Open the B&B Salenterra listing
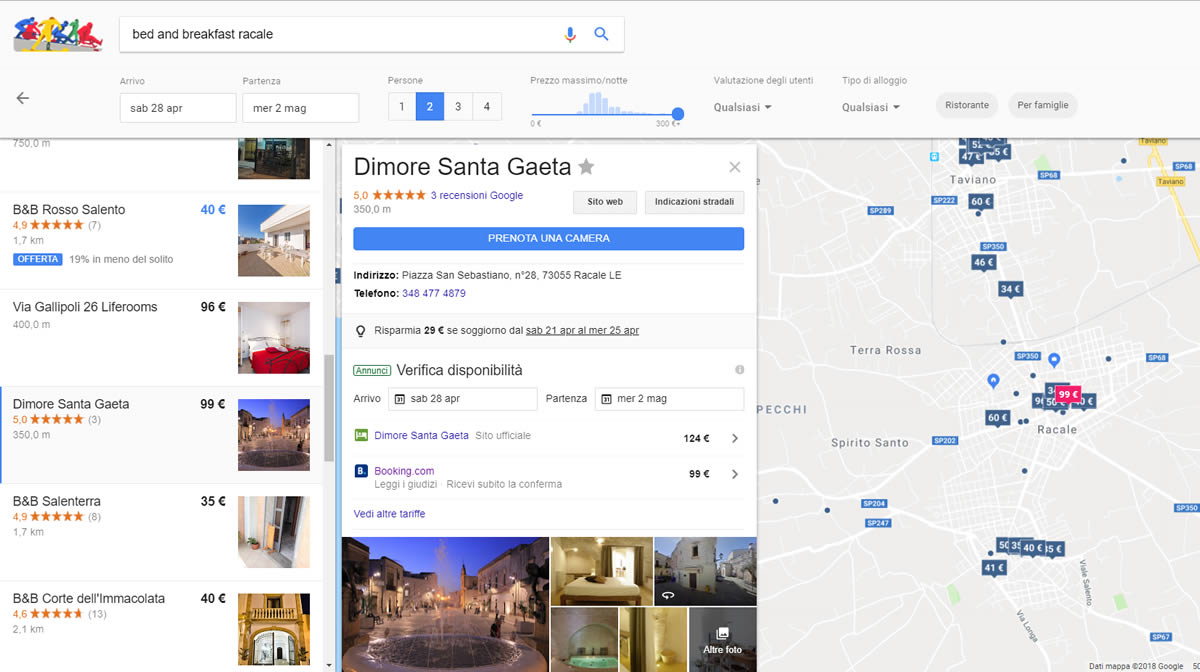 coord(162,533)
